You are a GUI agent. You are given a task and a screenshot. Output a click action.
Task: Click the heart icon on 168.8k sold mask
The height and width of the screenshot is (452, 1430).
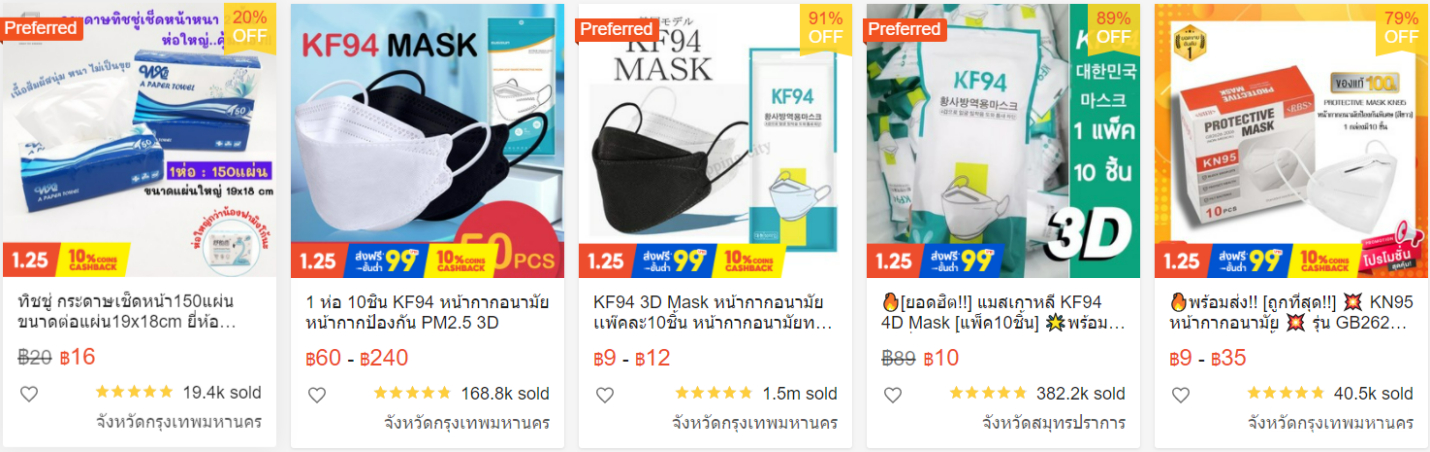pyautogui.click(x=317, y=394)
